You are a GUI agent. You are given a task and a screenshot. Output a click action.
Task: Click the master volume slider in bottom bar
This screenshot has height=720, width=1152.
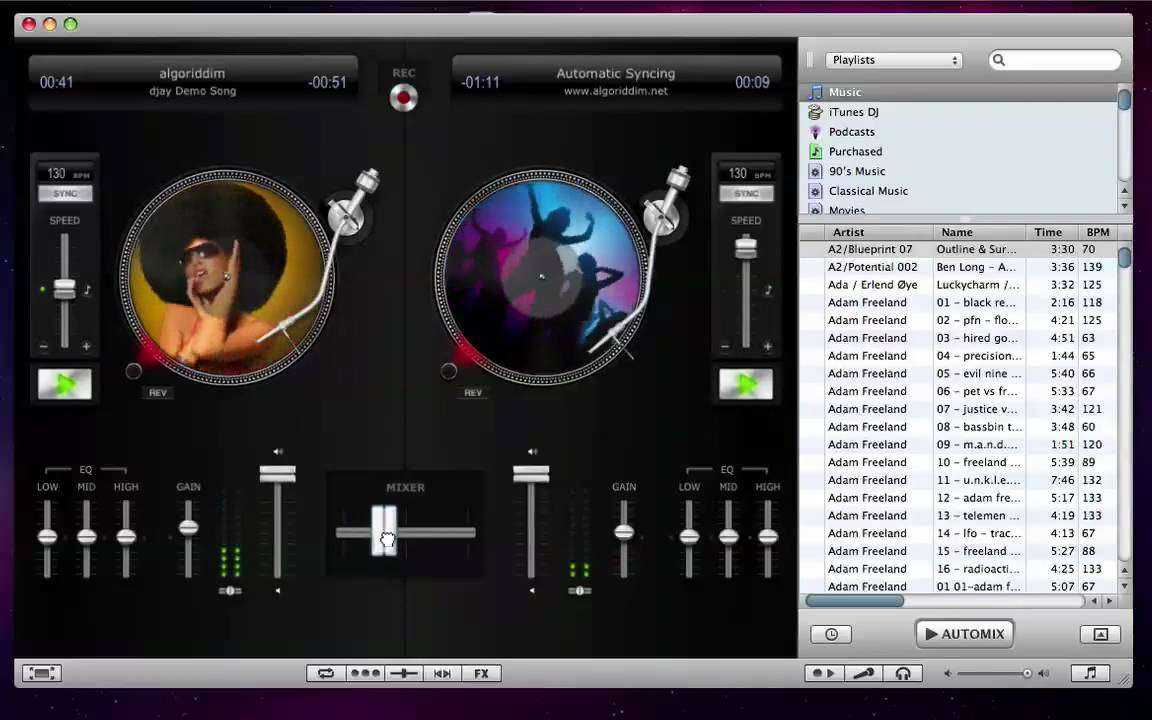click(x=994, y=673)
